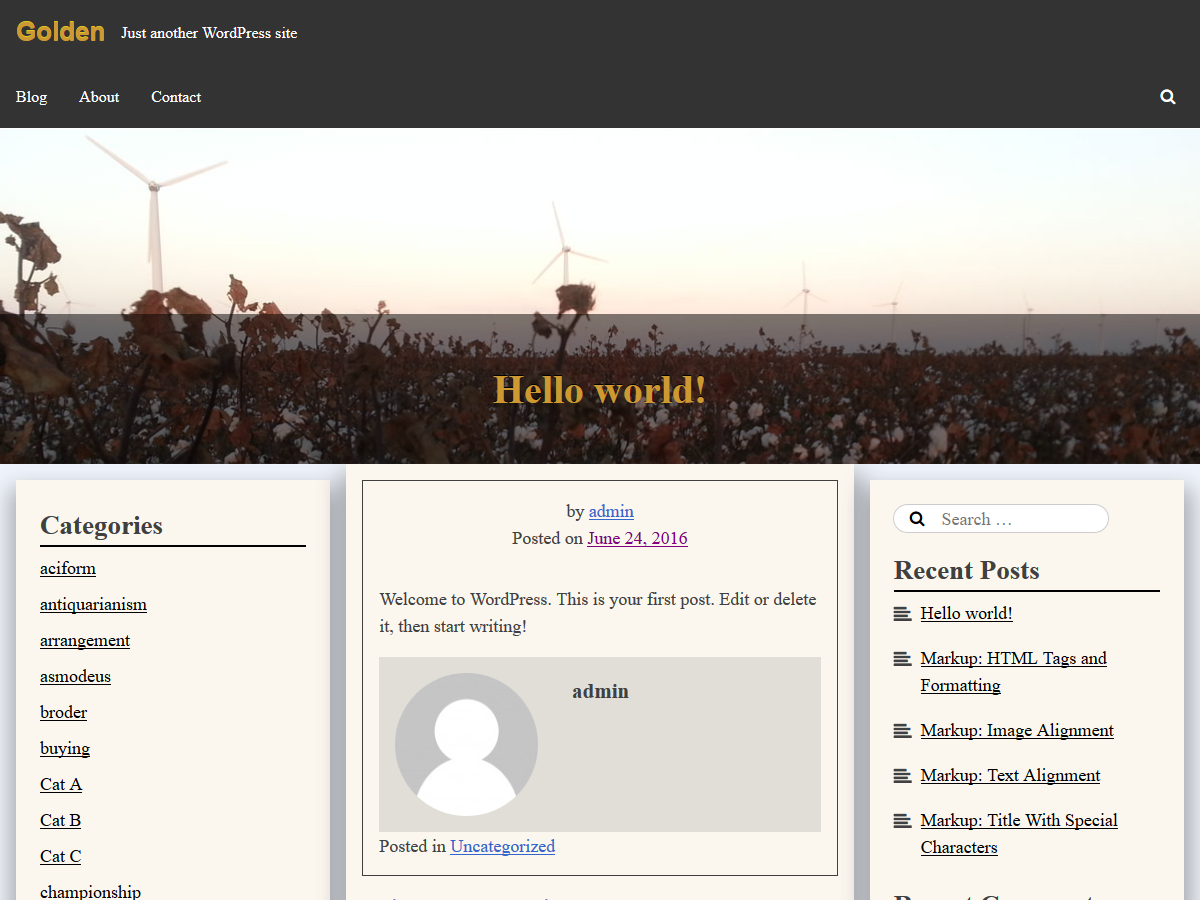Open Markup: Image Alignment recent post
The width and height of the screenshot is (1200, 900).
point(1016,730)
